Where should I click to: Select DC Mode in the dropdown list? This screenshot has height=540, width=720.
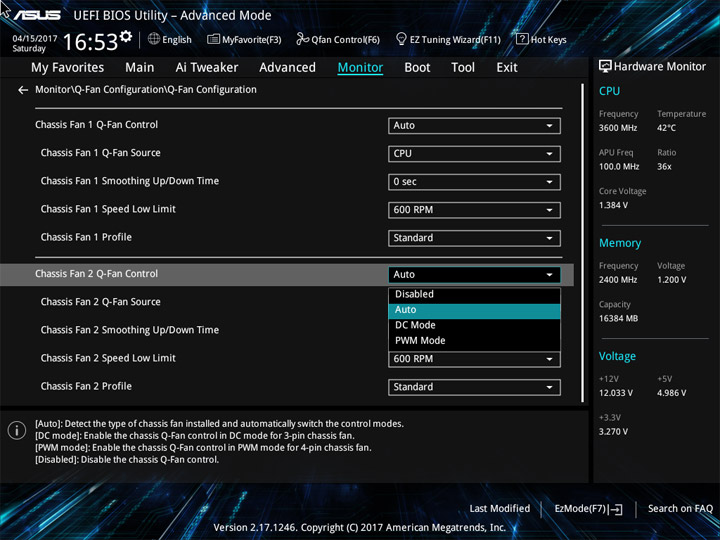pyautogui.click(x=474, y=326)
